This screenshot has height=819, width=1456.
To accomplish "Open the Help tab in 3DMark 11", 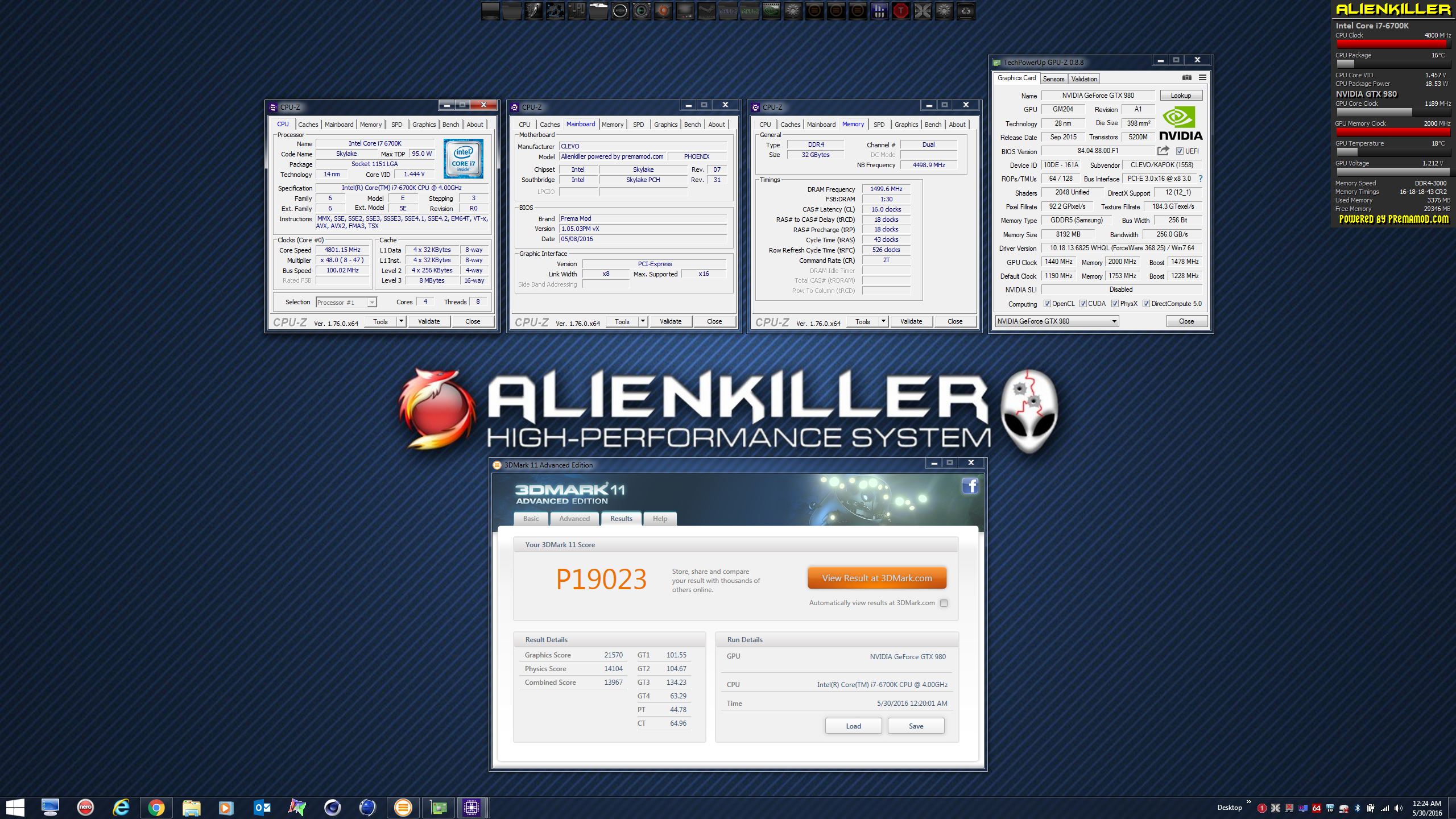I will point(660,519).
